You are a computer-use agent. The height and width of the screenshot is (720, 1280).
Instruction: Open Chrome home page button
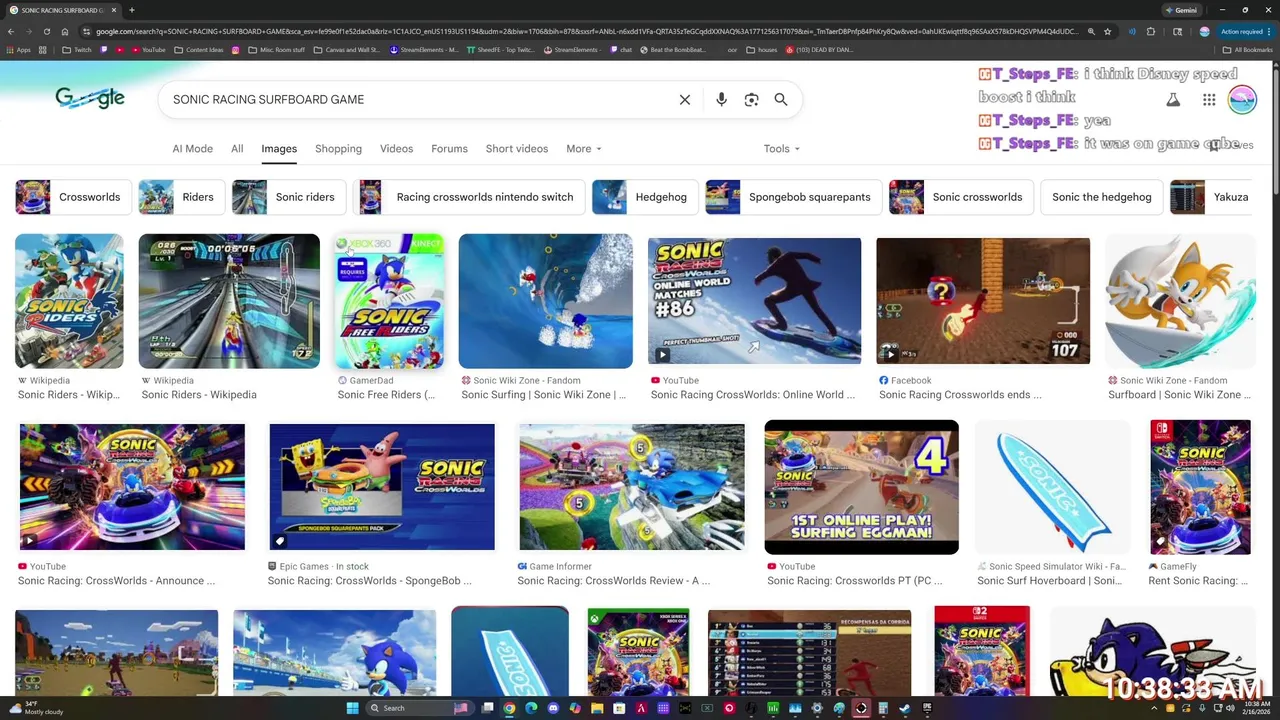64,31
